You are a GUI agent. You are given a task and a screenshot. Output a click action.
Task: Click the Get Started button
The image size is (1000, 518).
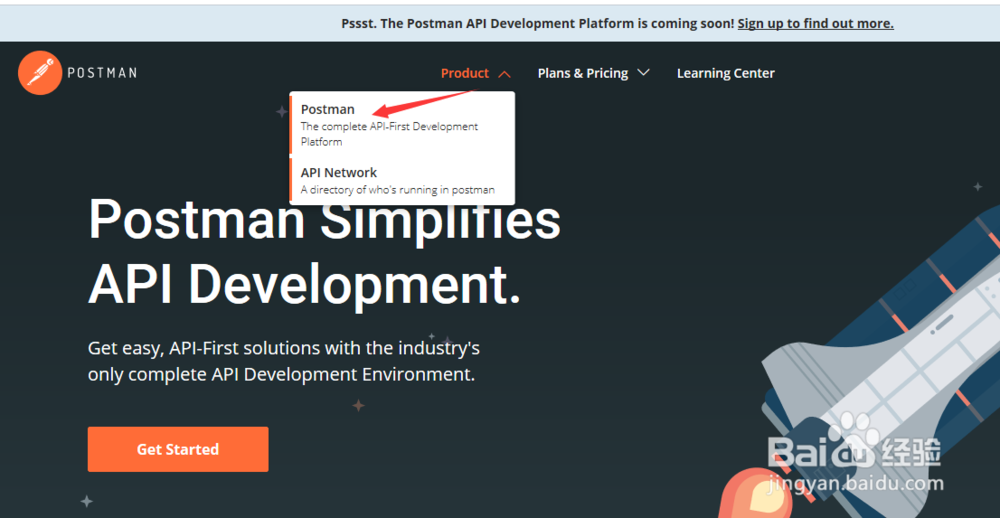pyautogui.click(x=178, y=449)
